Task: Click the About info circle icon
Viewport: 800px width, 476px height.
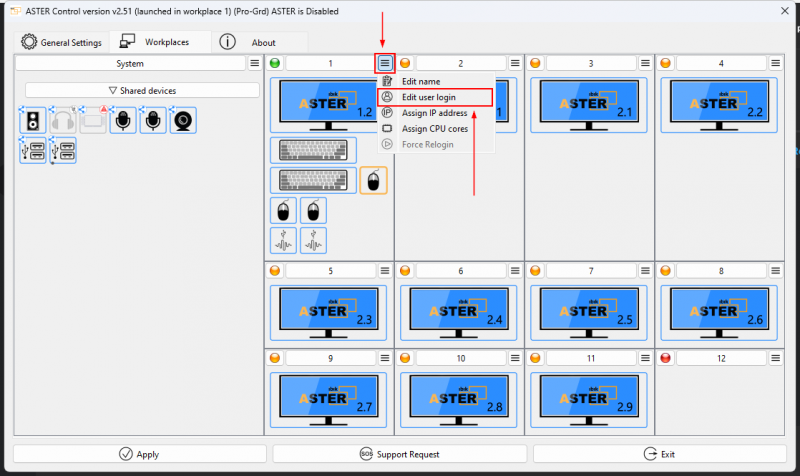Action: coord(228,42)
